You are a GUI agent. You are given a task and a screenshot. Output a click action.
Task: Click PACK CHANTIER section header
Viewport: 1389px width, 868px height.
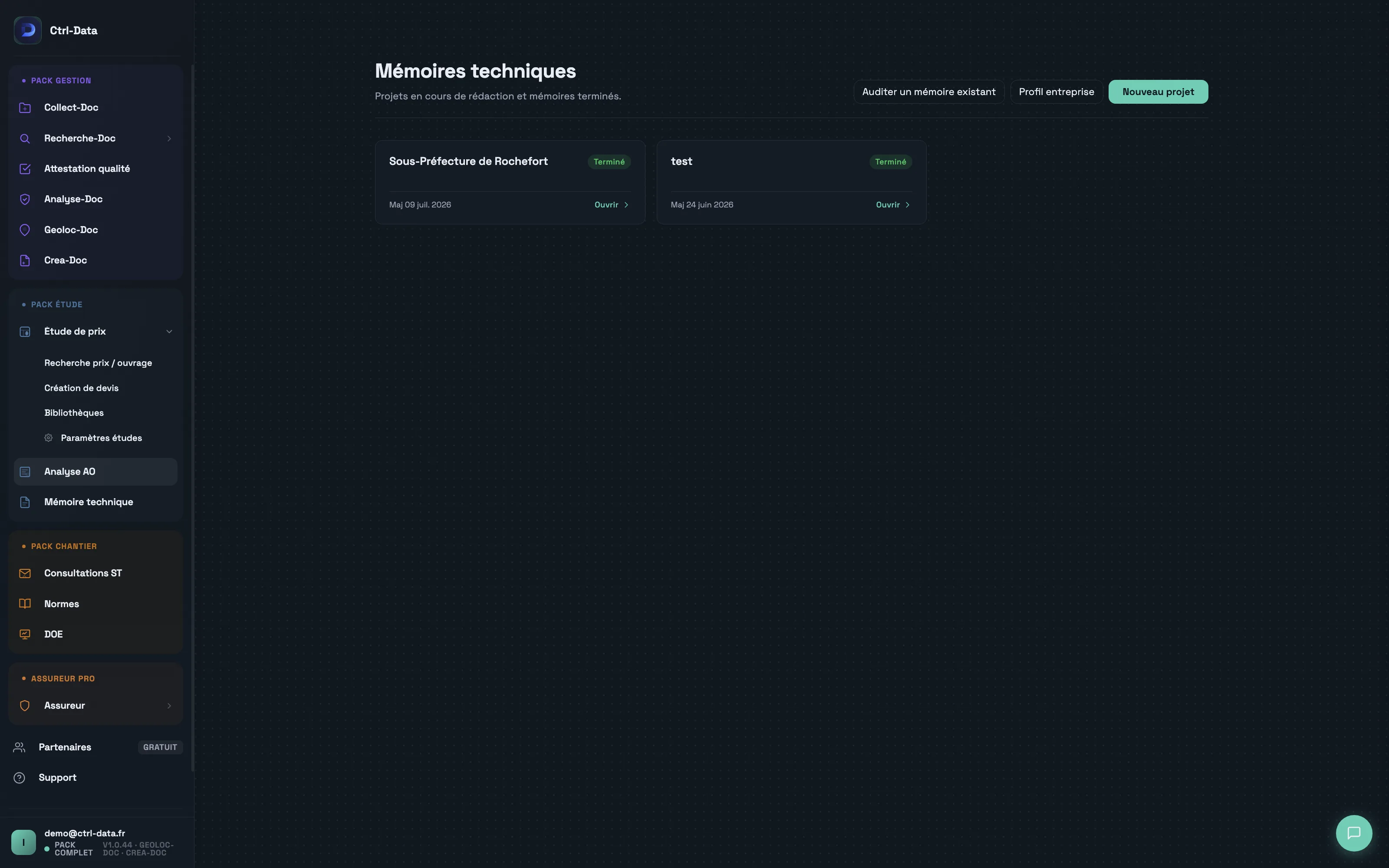(64, 546)
